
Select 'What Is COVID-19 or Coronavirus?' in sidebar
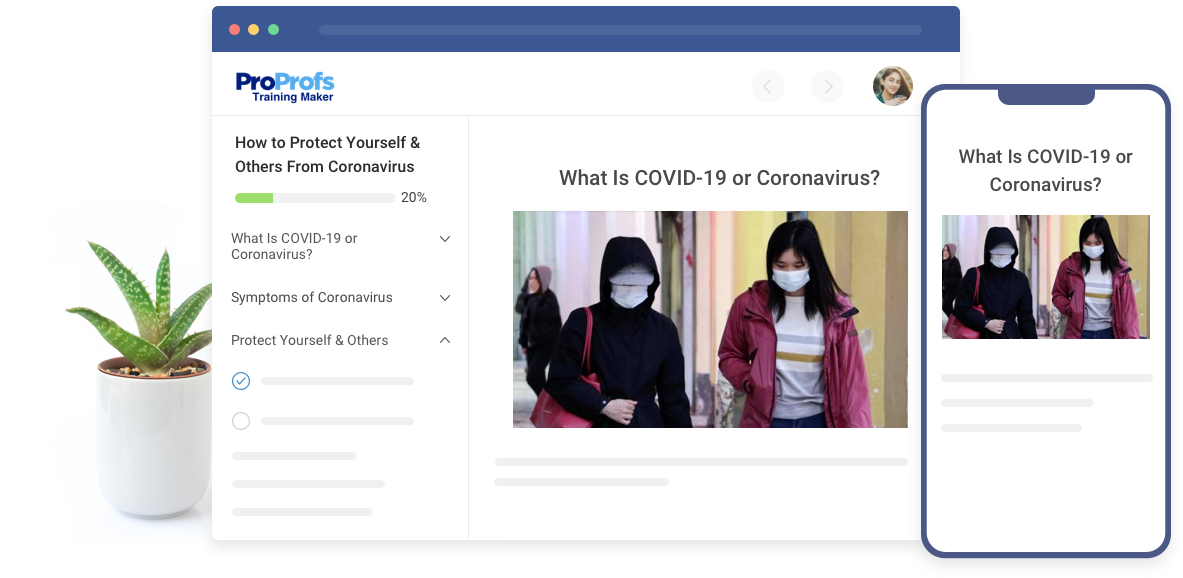click(294, 246)
